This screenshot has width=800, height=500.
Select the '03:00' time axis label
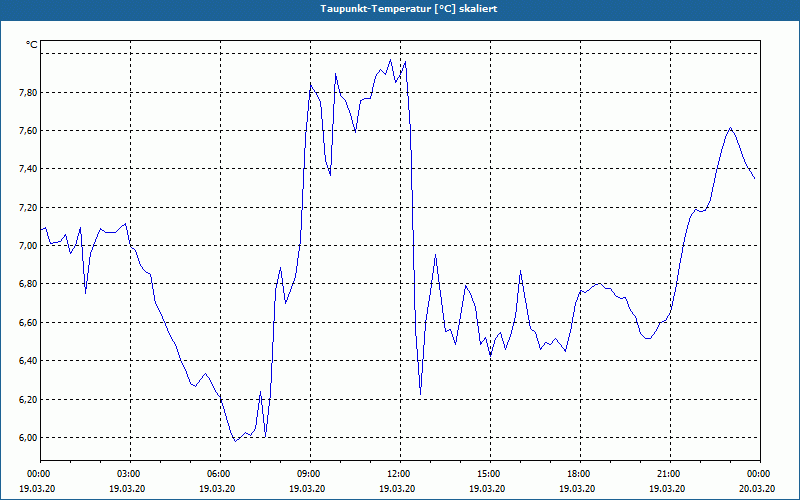coord(130,474)
